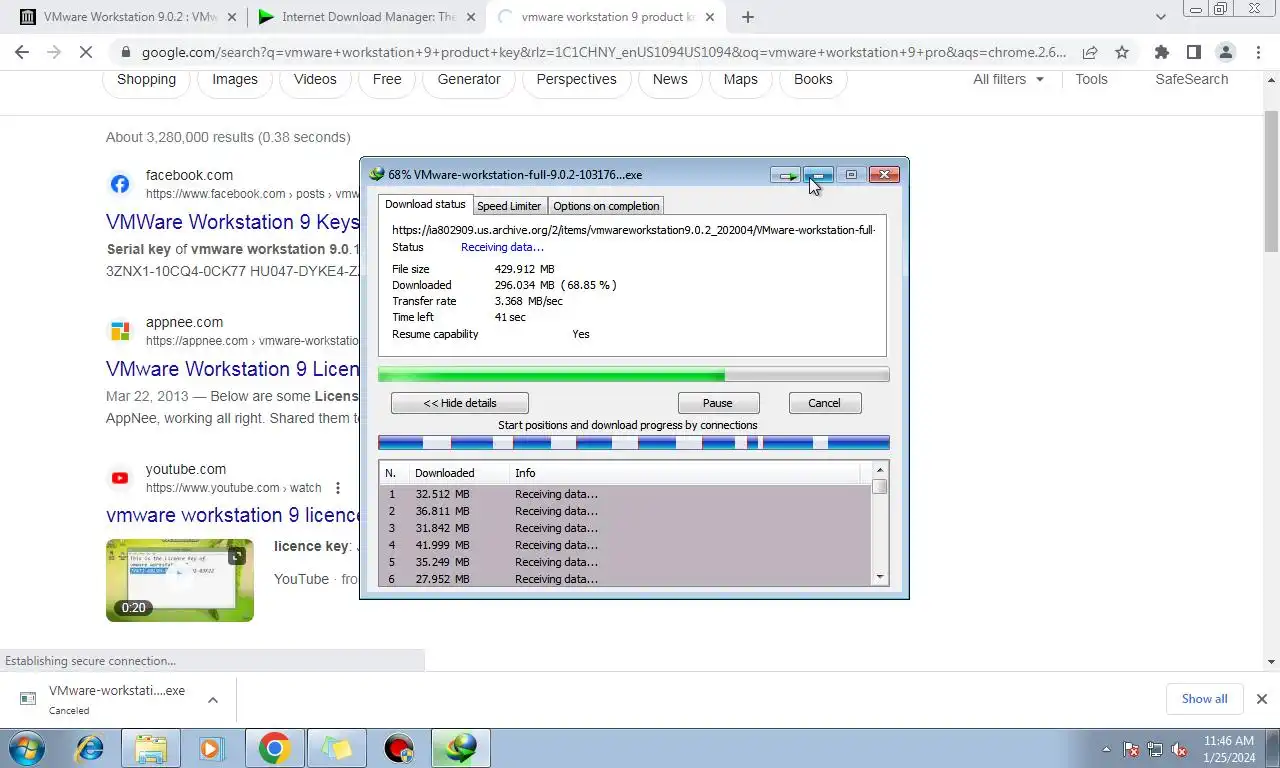Click Internet Download Manager taskbar icon
The width and height of the screenshot is (1280, 768).
click(461, 748)
